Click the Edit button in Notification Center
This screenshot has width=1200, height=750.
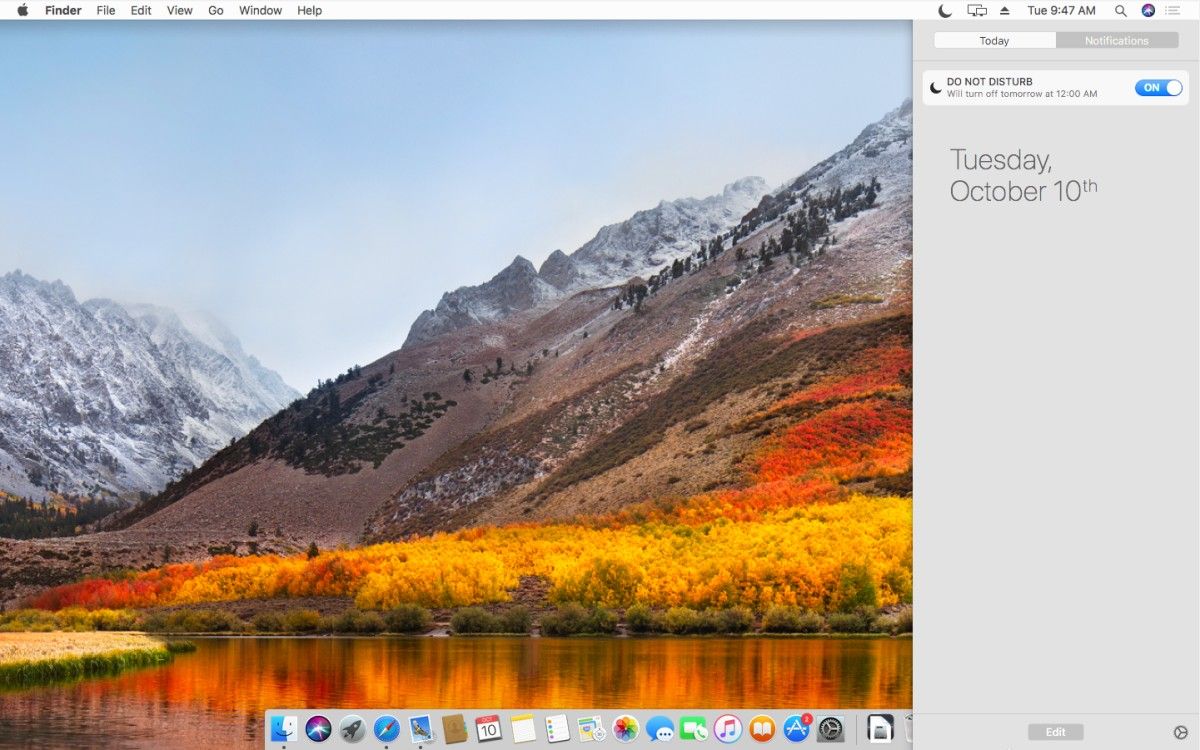[1055, 732]
